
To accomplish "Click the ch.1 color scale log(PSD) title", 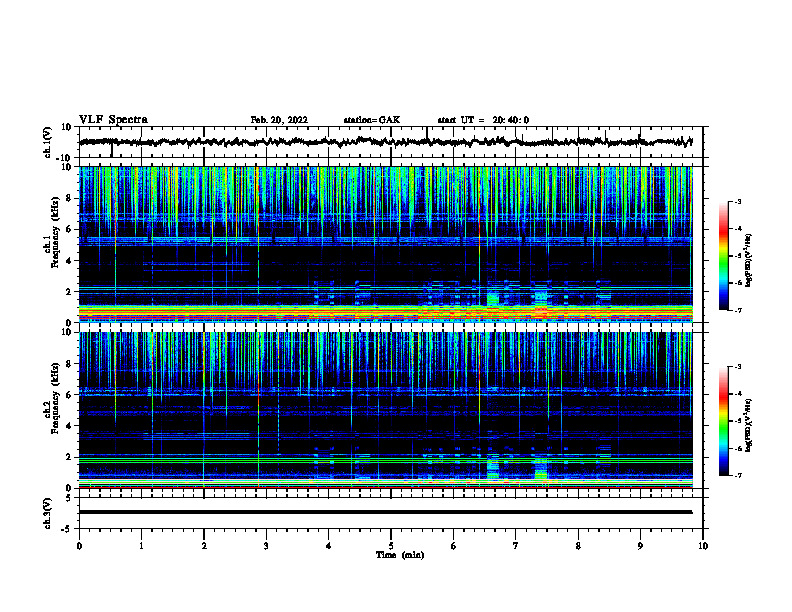I will pyautogui.click(x=749, y=260).
